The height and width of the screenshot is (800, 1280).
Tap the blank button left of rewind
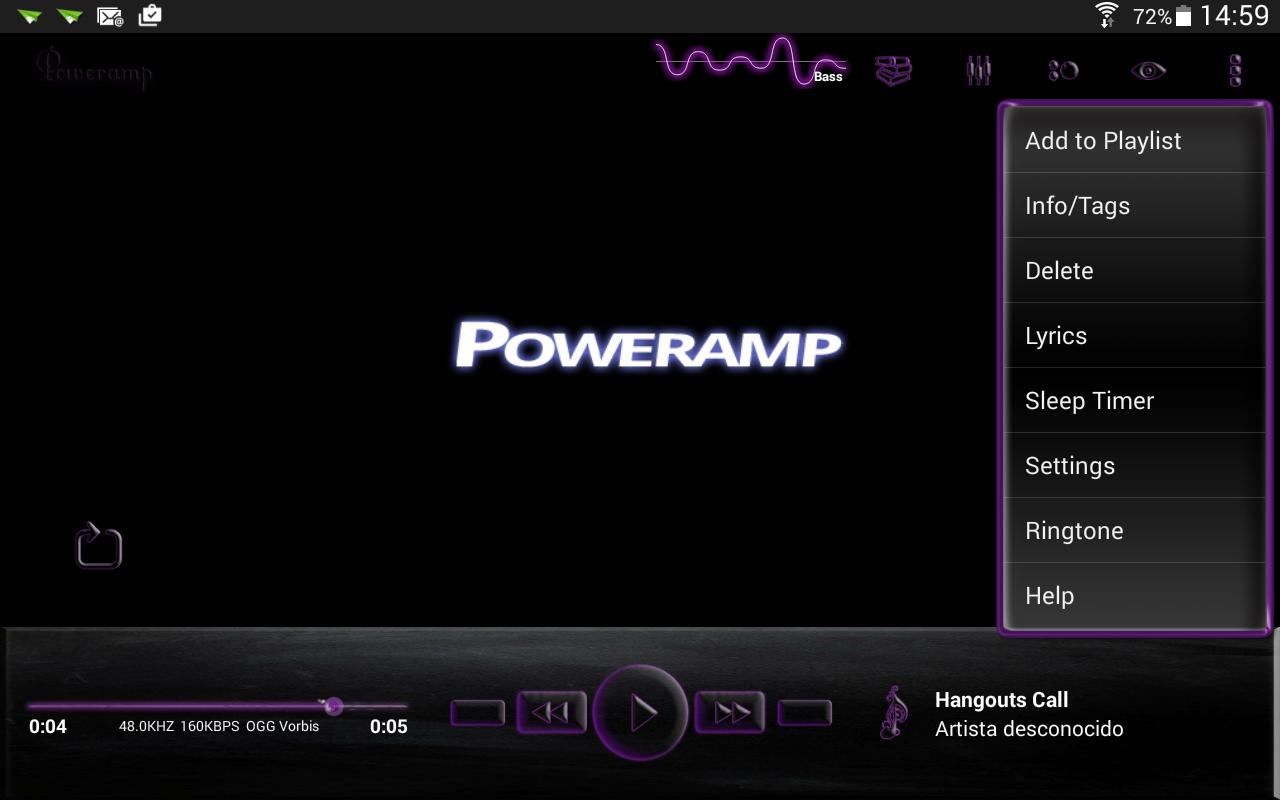478,712
